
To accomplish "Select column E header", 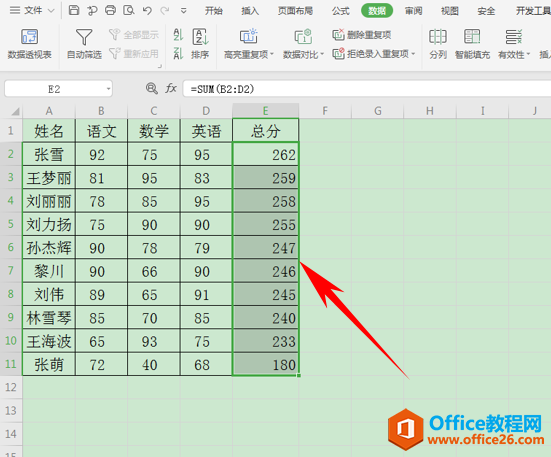I will 266,111.
